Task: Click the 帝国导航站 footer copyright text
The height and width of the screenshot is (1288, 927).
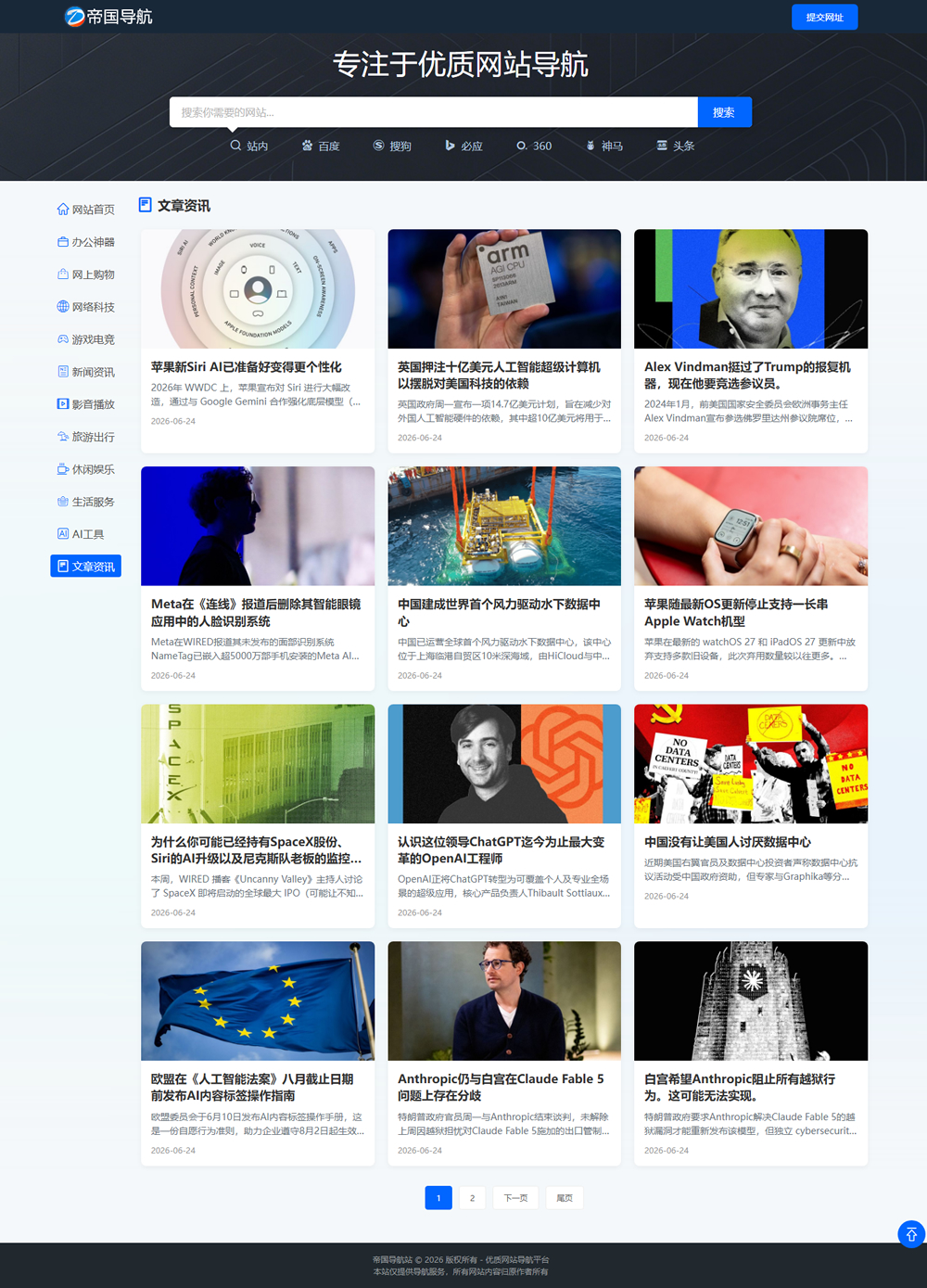Action: (x=461, y=1260)
